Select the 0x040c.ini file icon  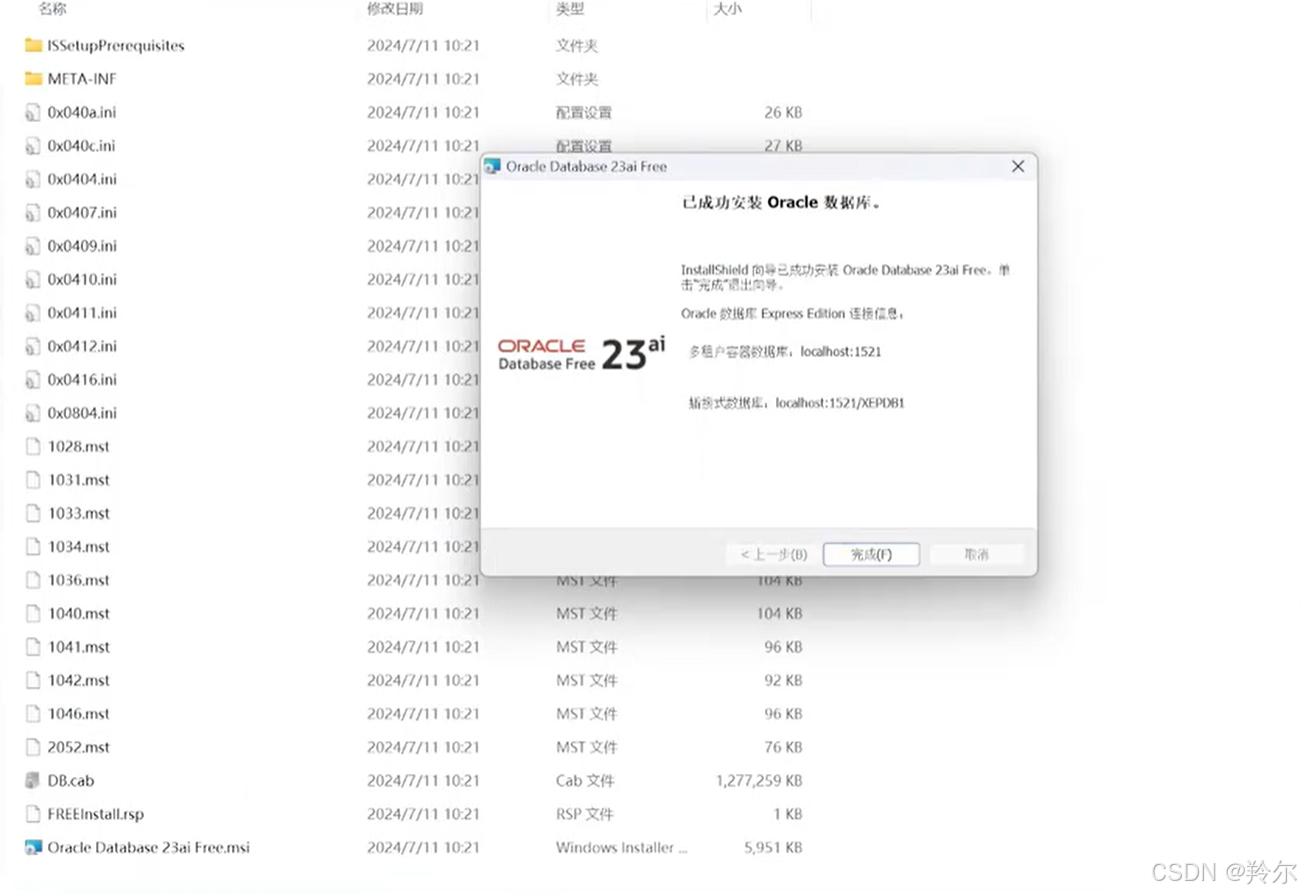(33, 146)
